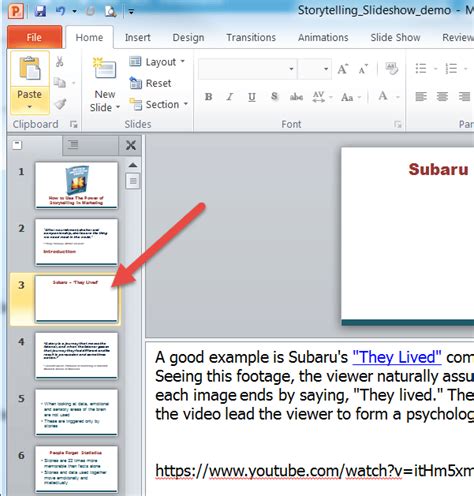
Task: Click the Save icon in quick access toolbar
Action: [x=40, y=11]
